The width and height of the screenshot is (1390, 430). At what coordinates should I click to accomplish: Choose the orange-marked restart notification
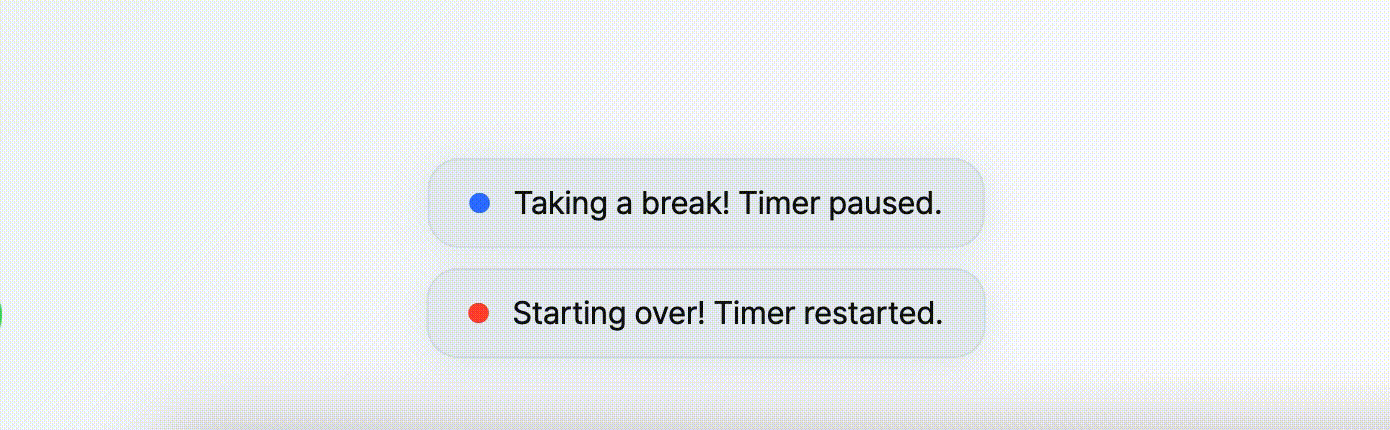click(706, 313)
